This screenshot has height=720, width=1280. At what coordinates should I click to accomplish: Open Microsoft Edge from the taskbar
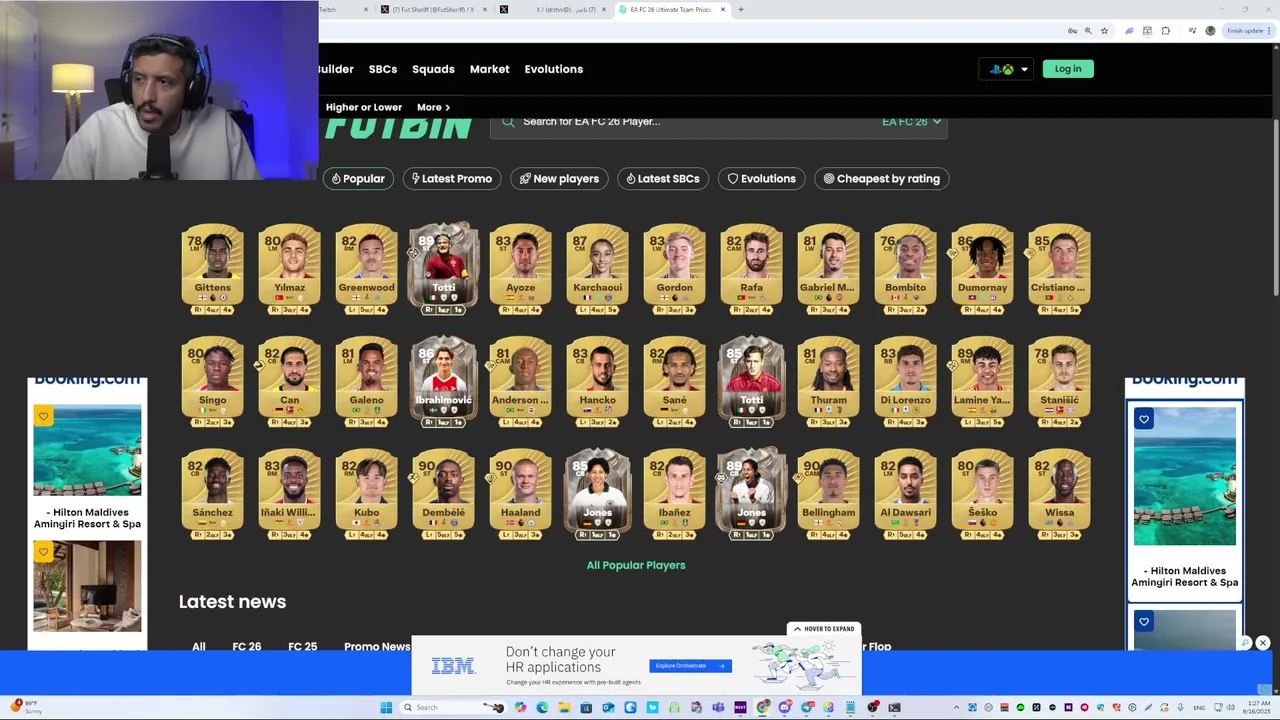coord(542,708)
